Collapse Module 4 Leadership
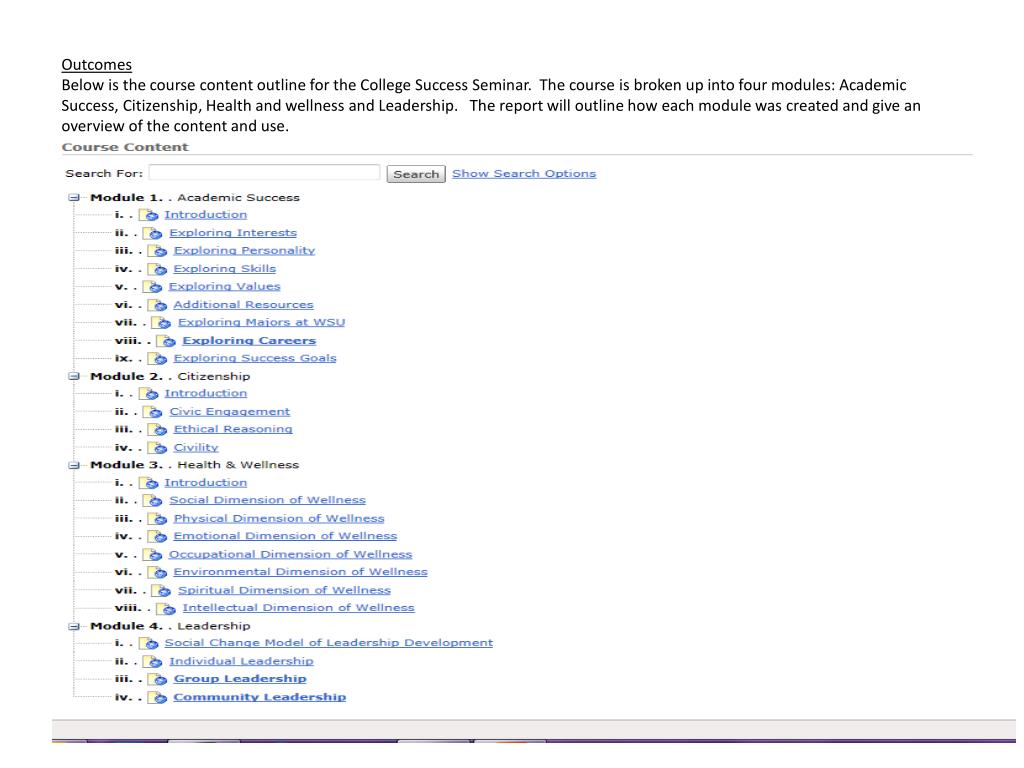 [74, 626]
